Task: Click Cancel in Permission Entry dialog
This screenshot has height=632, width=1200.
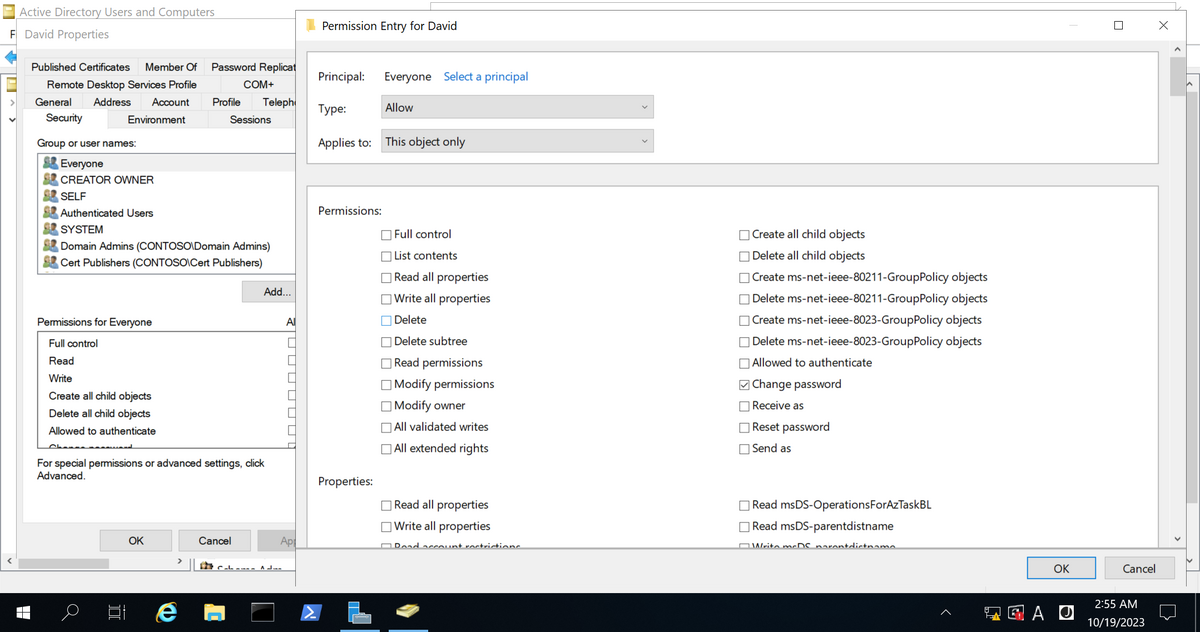Action: click(x=1139, y=568)
